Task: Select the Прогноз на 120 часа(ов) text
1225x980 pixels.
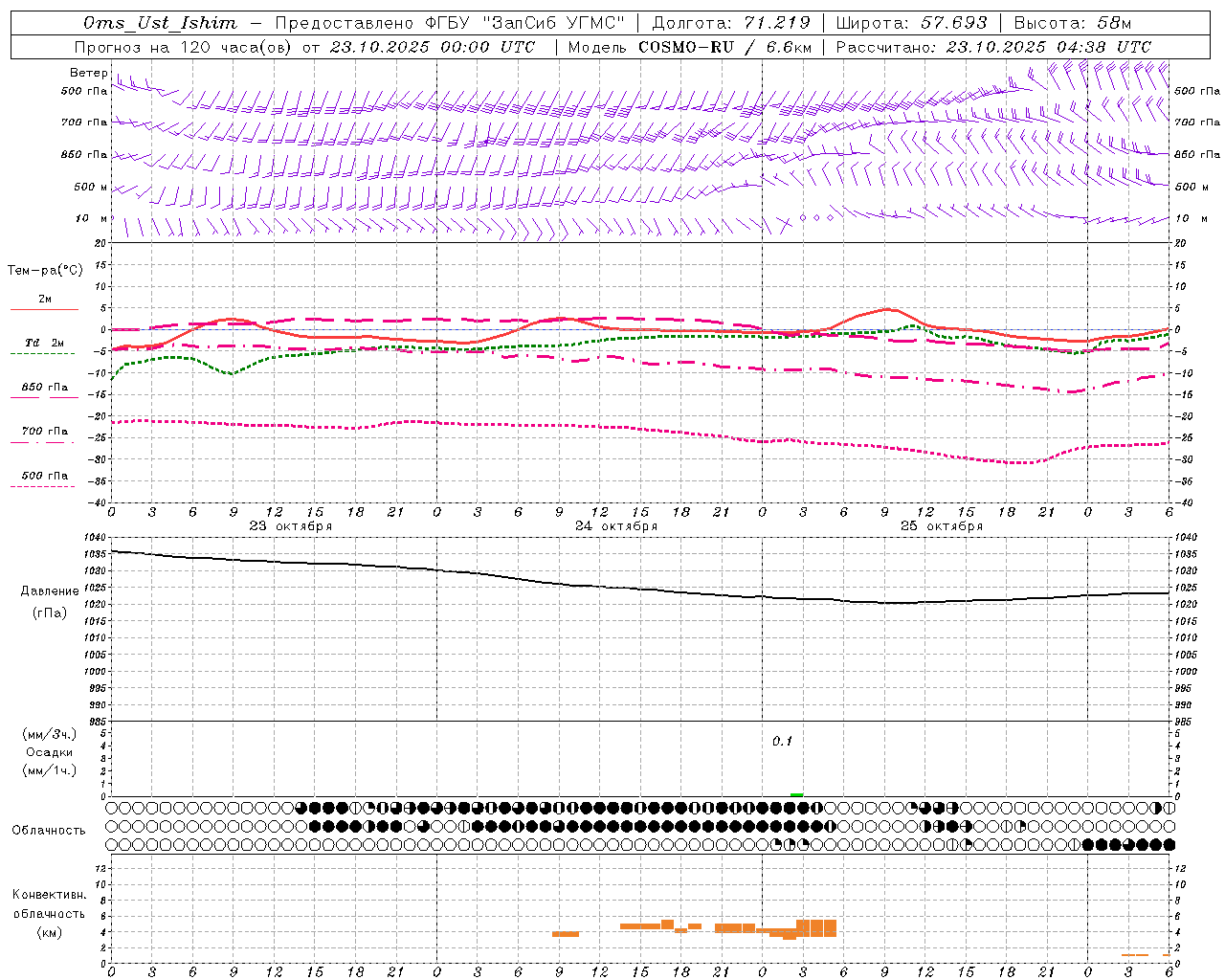Action: coord(184,47)
